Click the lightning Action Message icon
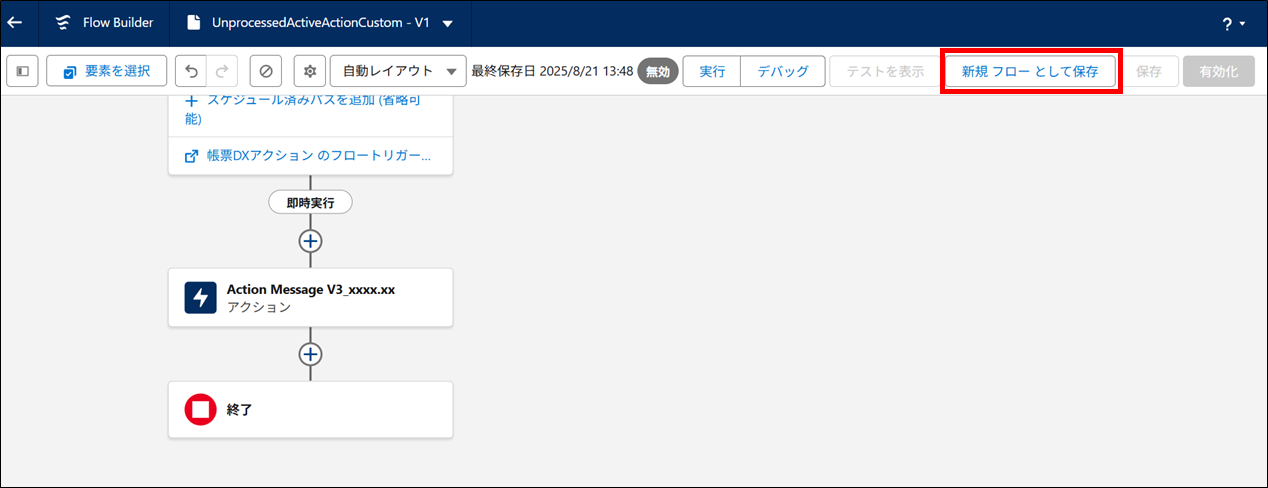Image resolution: width=1268 pixels, height=488 pixels. tap(201, 297)
